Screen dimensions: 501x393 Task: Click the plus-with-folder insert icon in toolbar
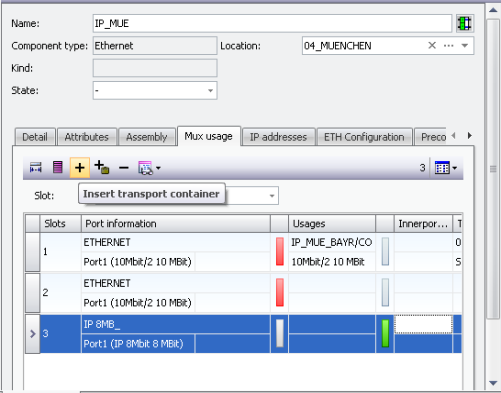point(102,167)
